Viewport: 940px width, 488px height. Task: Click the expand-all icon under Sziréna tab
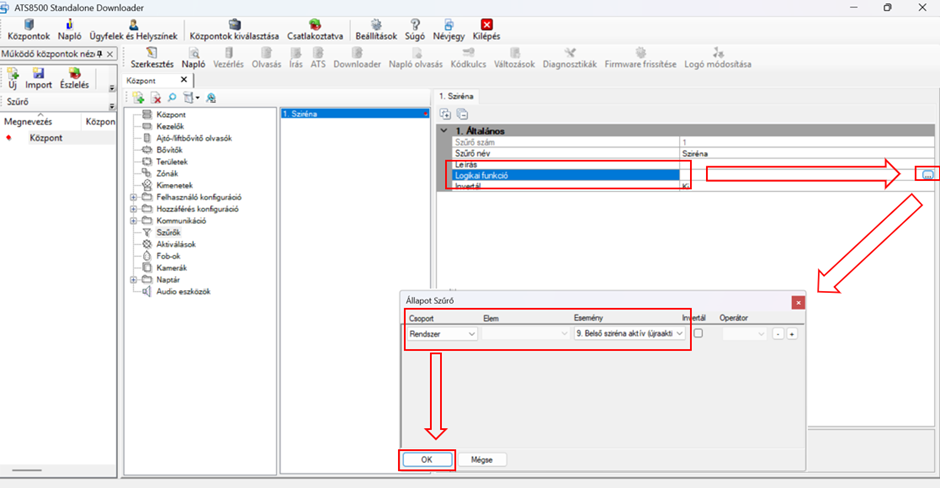tap(446, 114)
